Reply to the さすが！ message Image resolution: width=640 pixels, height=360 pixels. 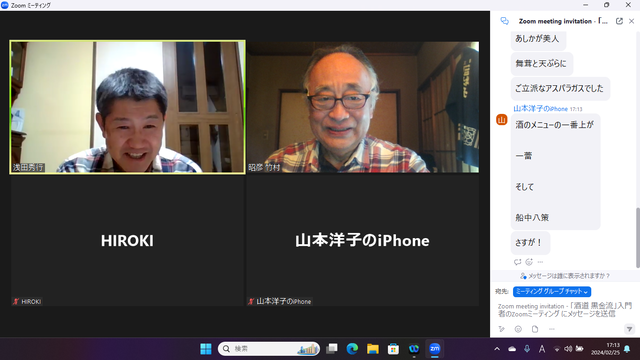pyautogui.click(x=518, y=262)
